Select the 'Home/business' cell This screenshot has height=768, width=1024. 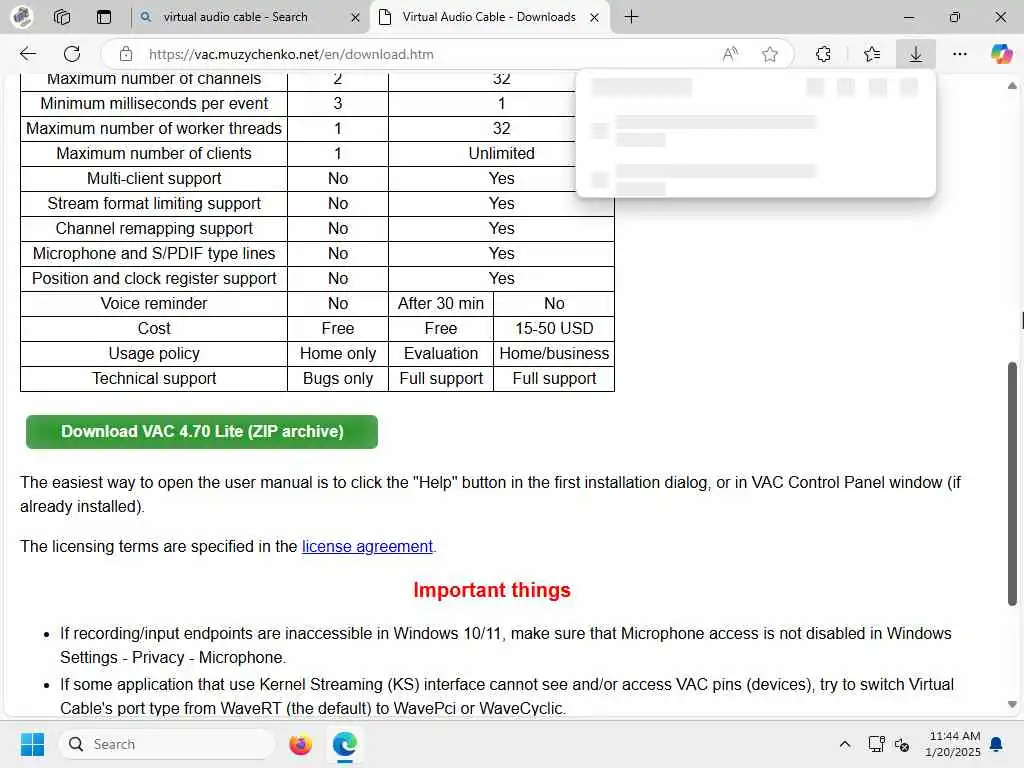[554, 353]
